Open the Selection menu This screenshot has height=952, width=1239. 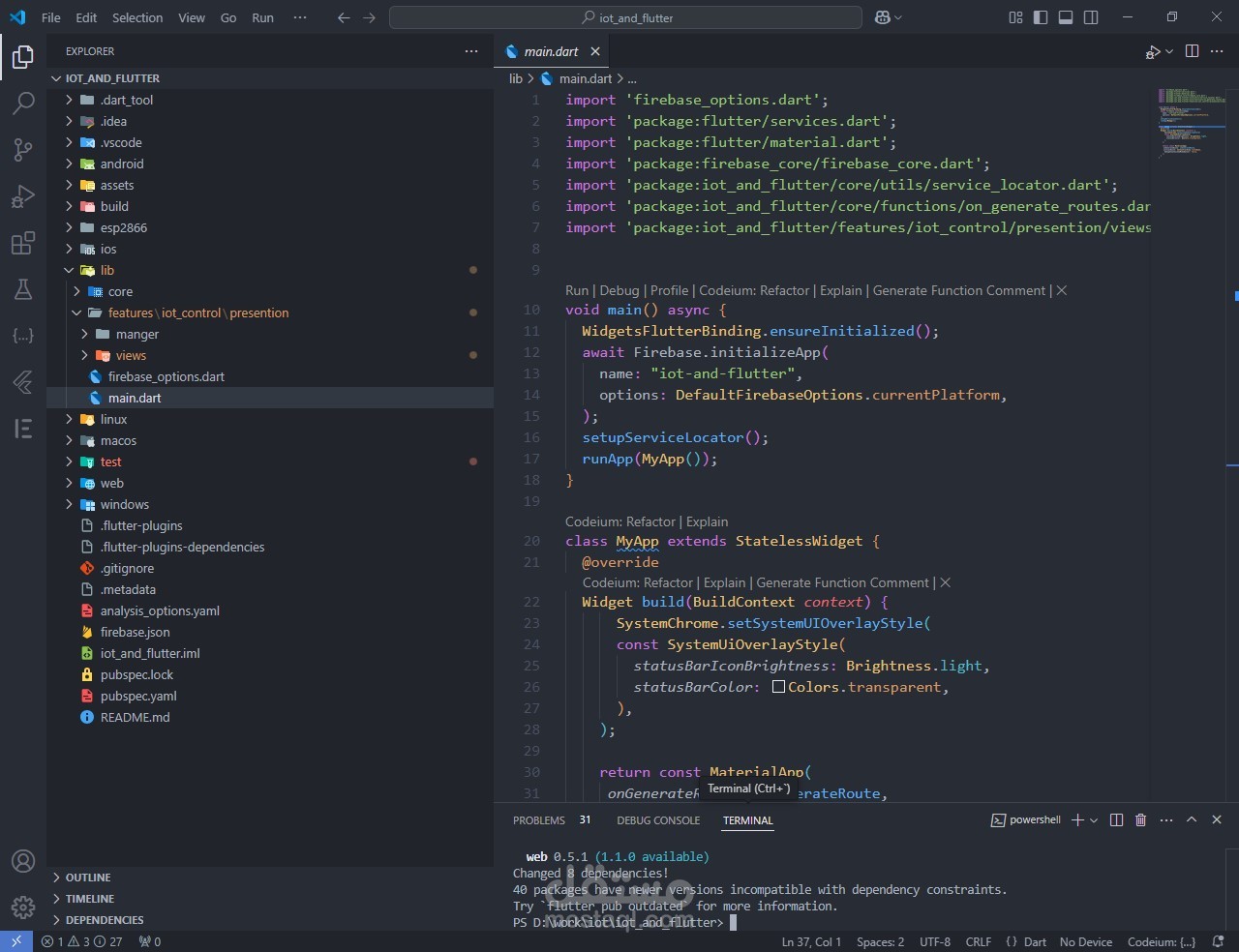point(137,17)
